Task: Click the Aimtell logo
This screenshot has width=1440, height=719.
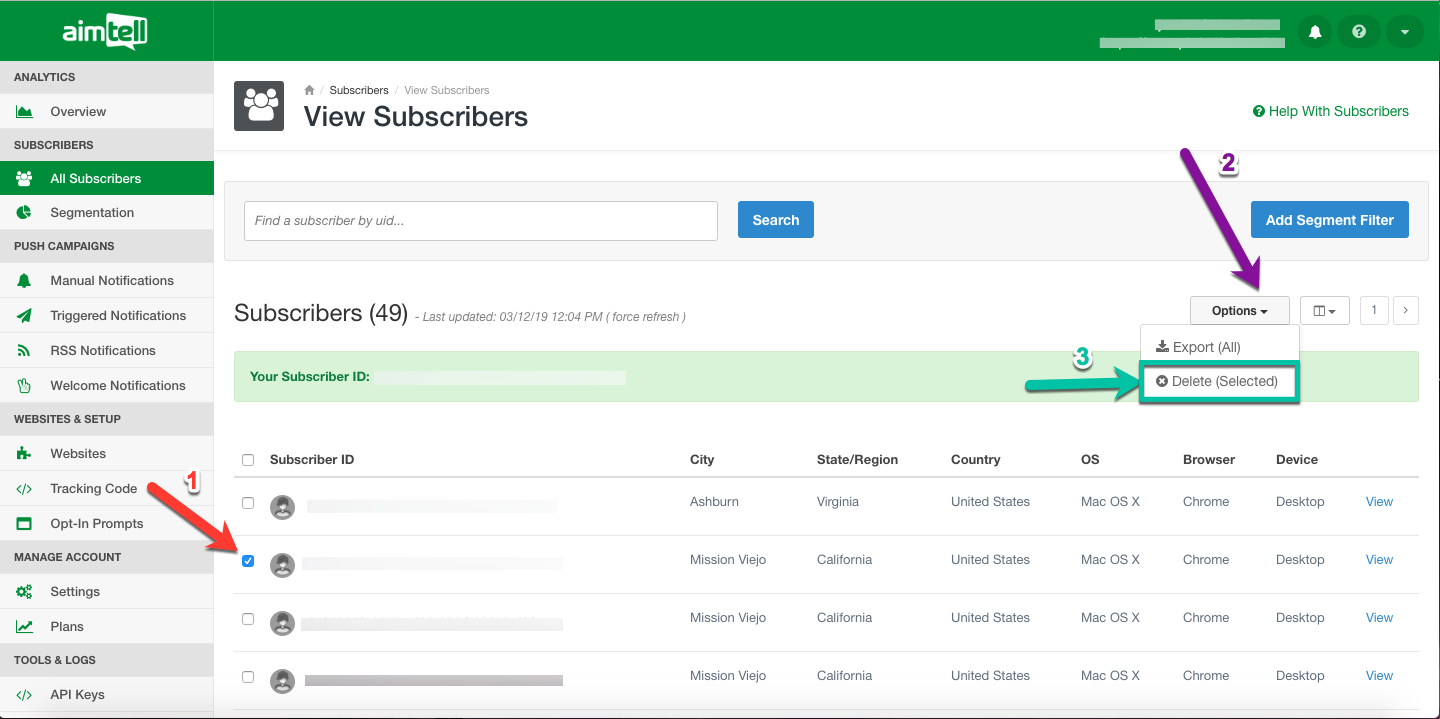Action: 105,32
